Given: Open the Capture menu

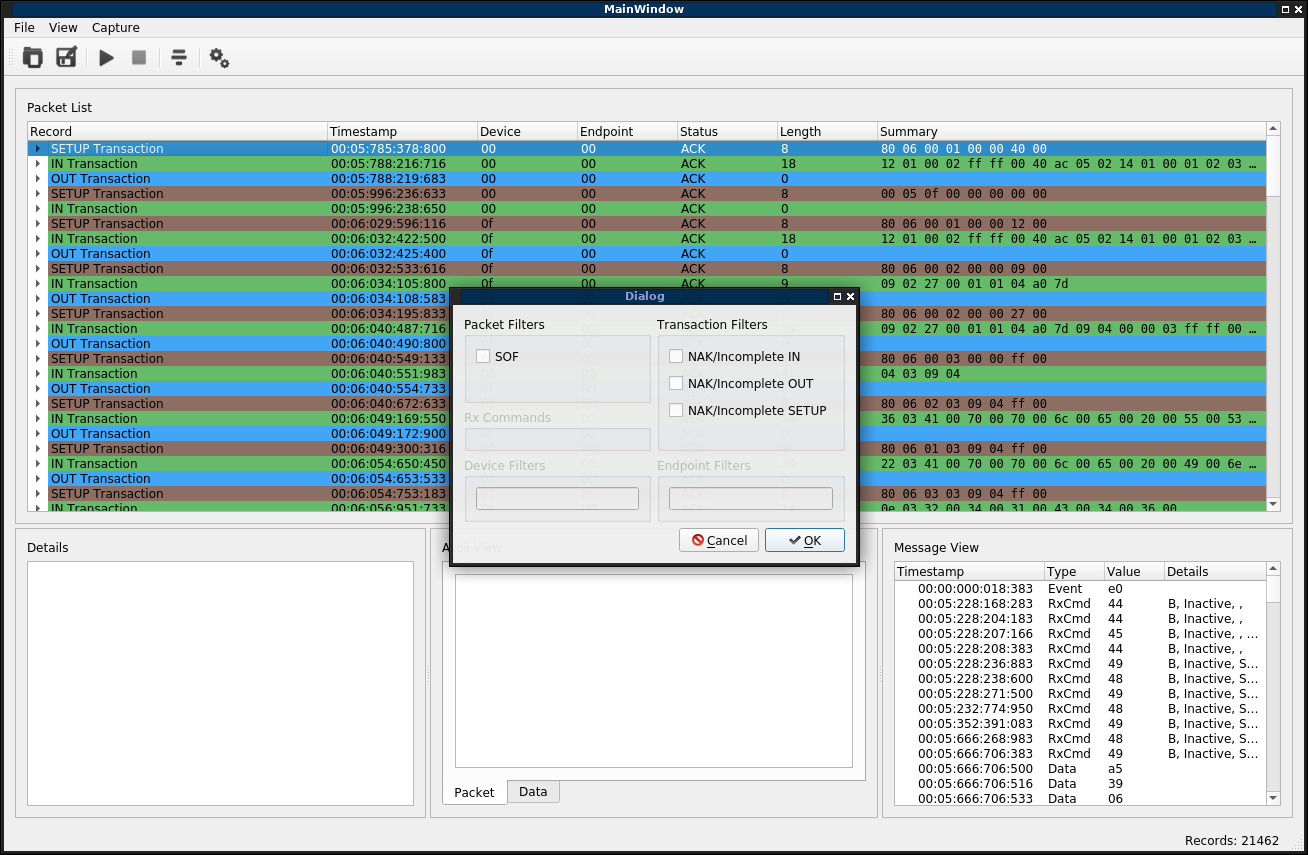Looking at the screenshot, I should coord(116,28).
